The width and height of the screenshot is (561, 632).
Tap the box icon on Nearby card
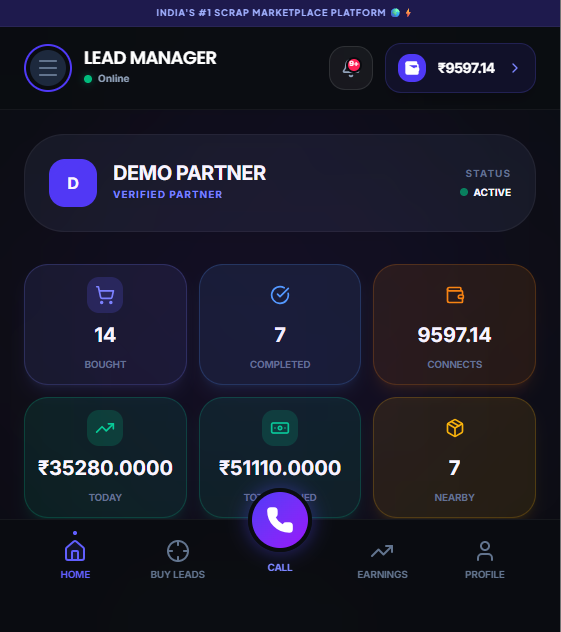point(455,428)
